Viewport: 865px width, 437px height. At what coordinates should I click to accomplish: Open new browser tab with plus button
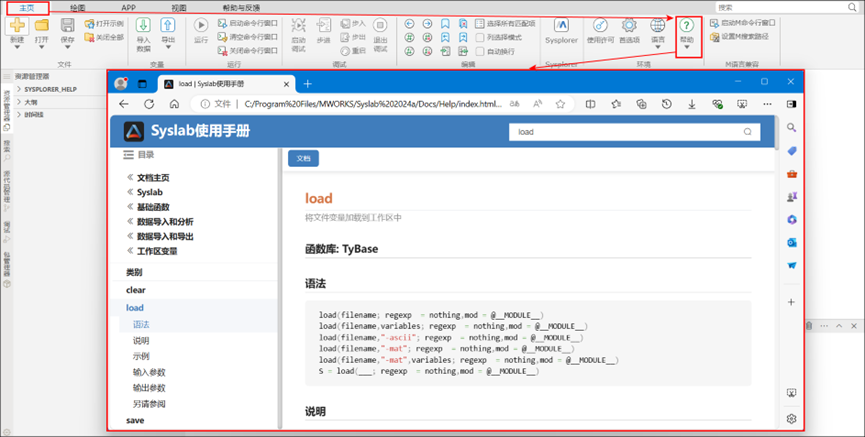[308, 84]
